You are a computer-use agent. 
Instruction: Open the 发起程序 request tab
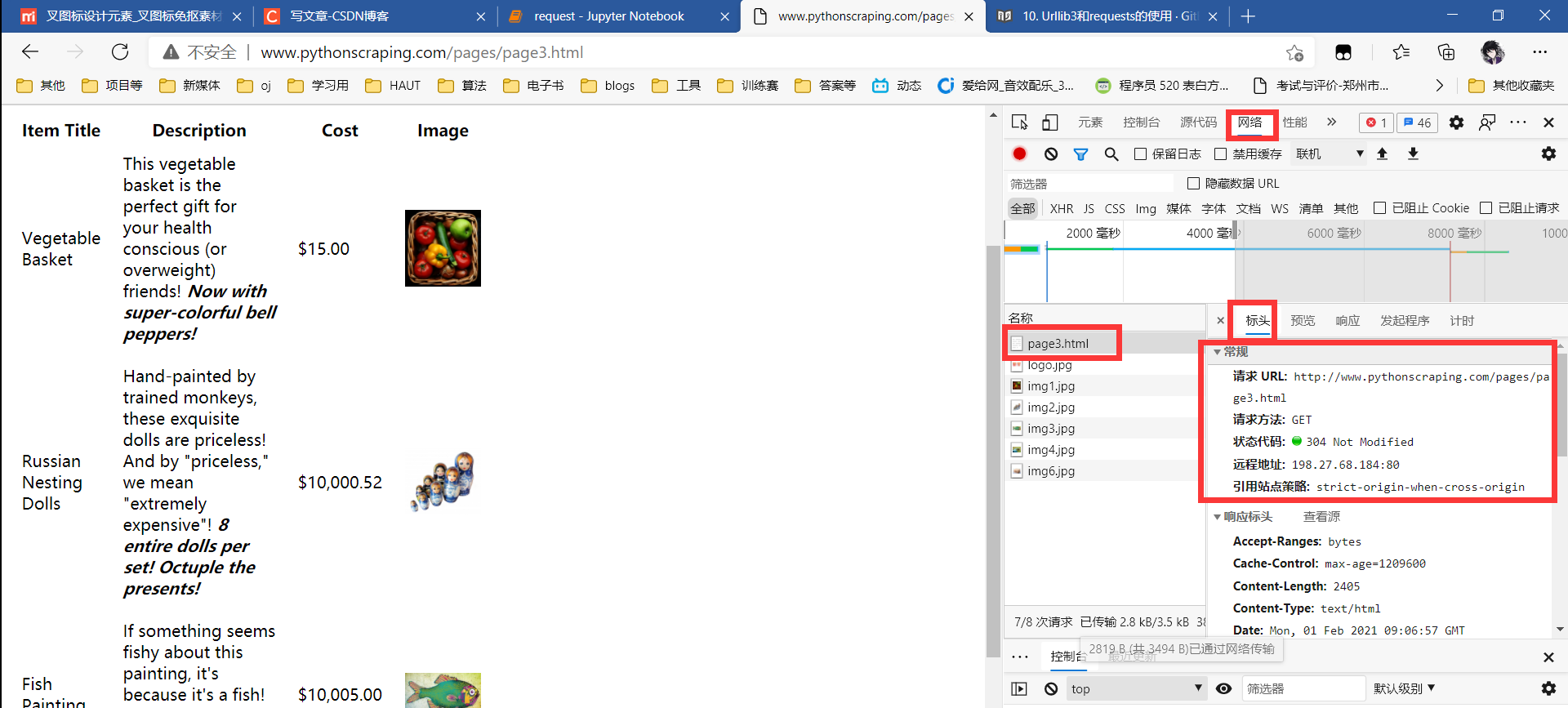point(1405,321)
